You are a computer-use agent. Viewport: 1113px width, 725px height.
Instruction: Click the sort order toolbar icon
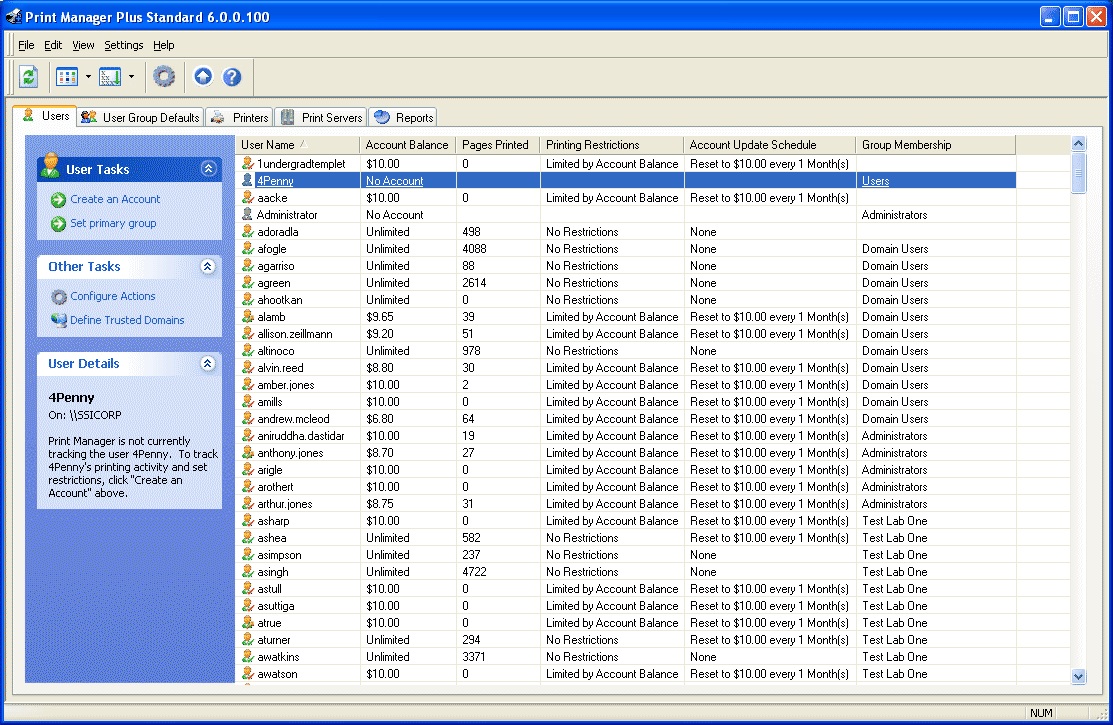110,77
